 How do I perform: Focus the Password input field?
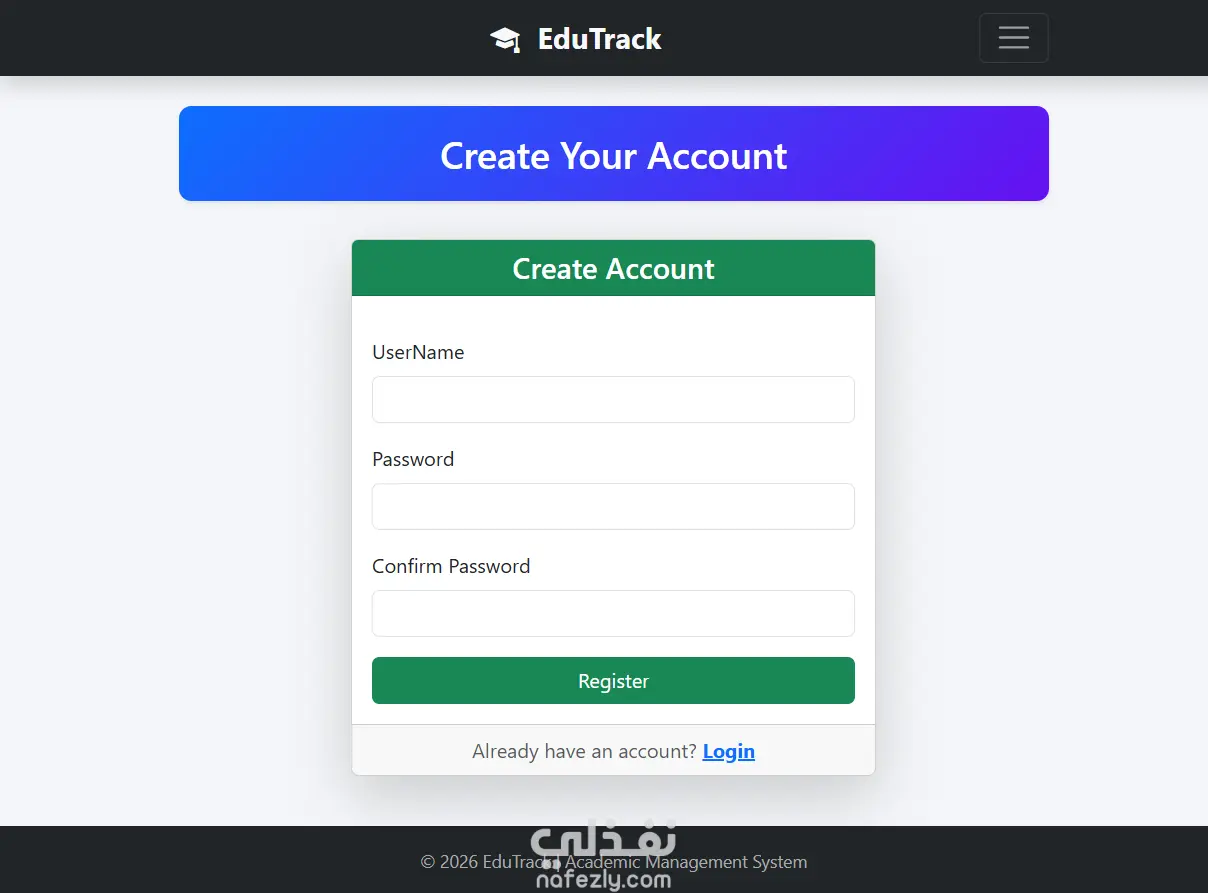pos(613,506)
